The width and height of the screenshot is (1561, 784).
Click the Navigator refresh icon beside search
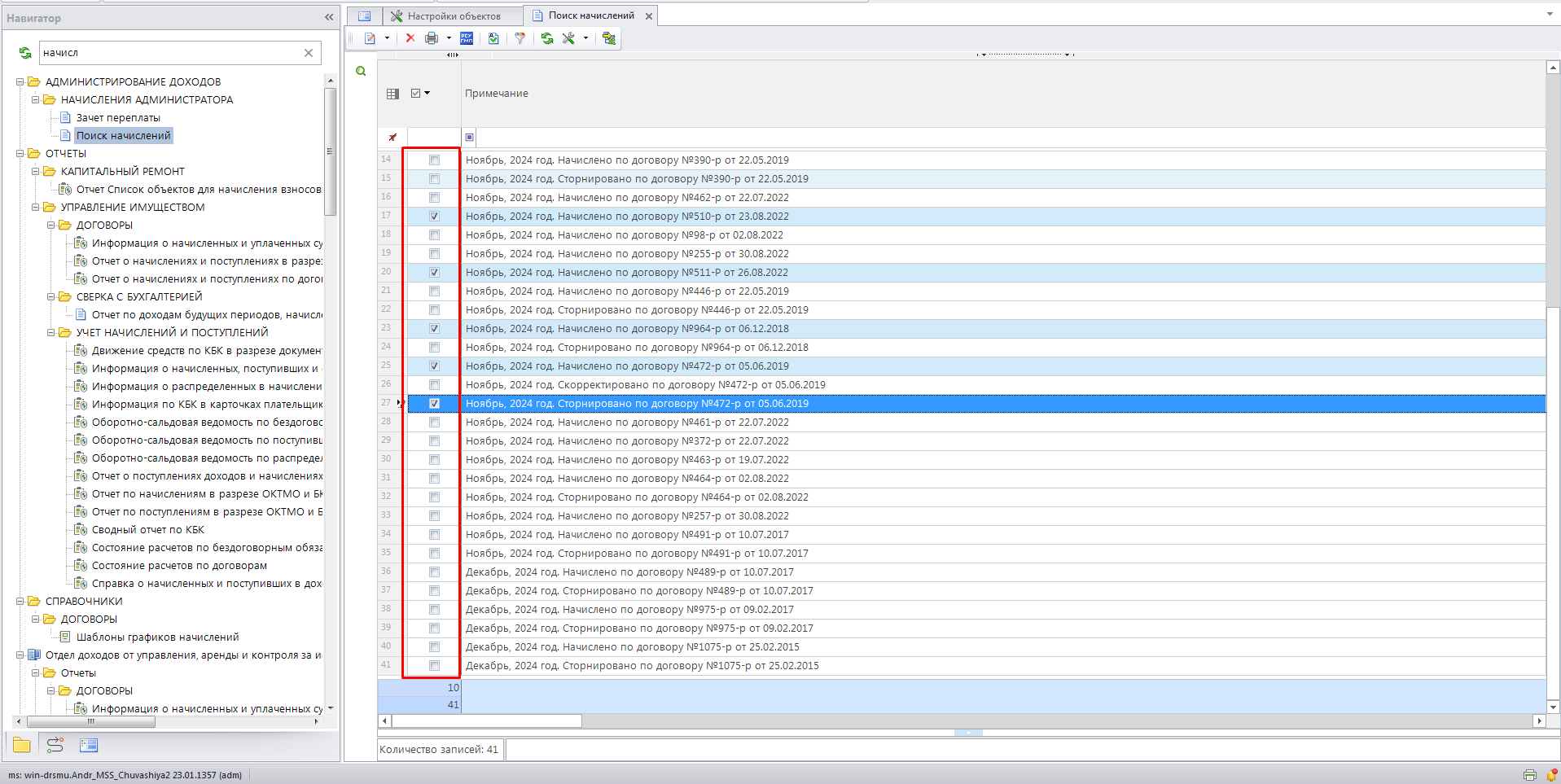tap(25, 53)
